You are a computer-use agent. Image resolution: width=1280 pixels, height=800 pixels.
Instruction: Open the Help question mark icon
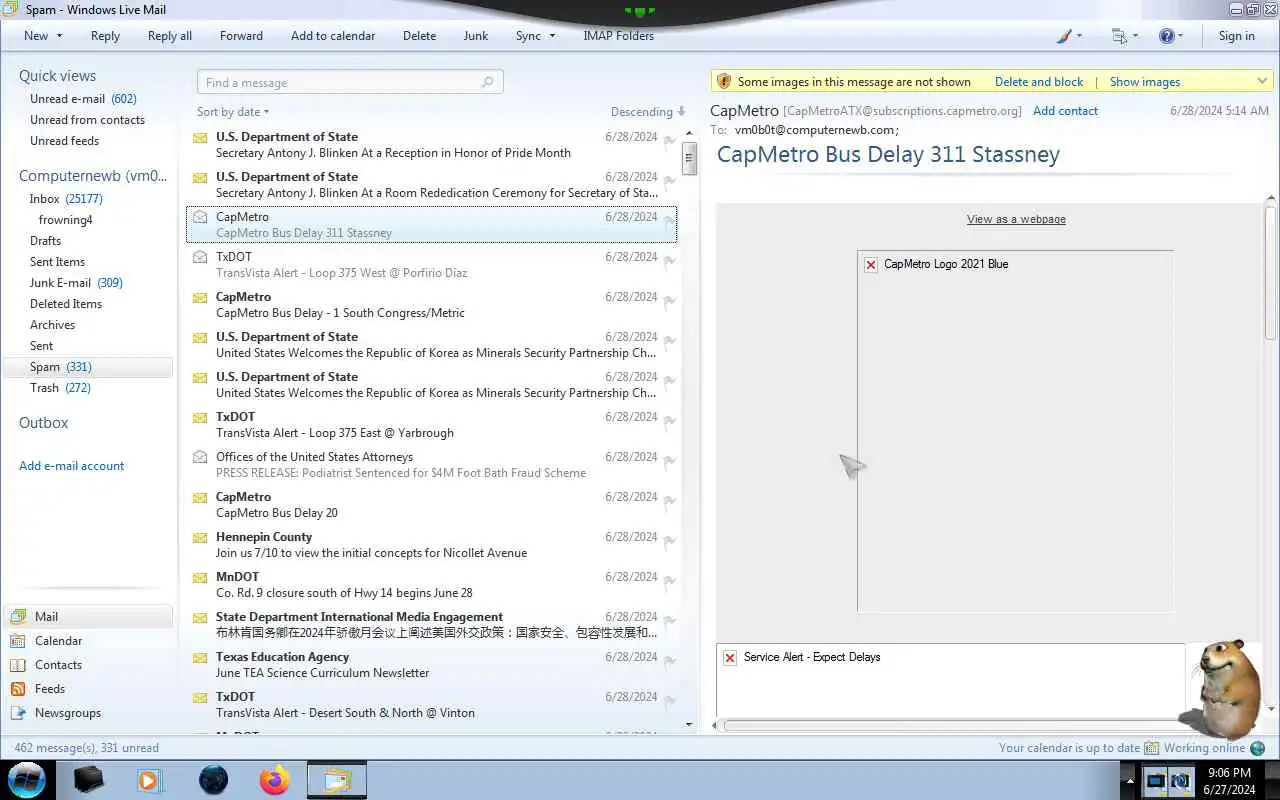[1166, 36]
